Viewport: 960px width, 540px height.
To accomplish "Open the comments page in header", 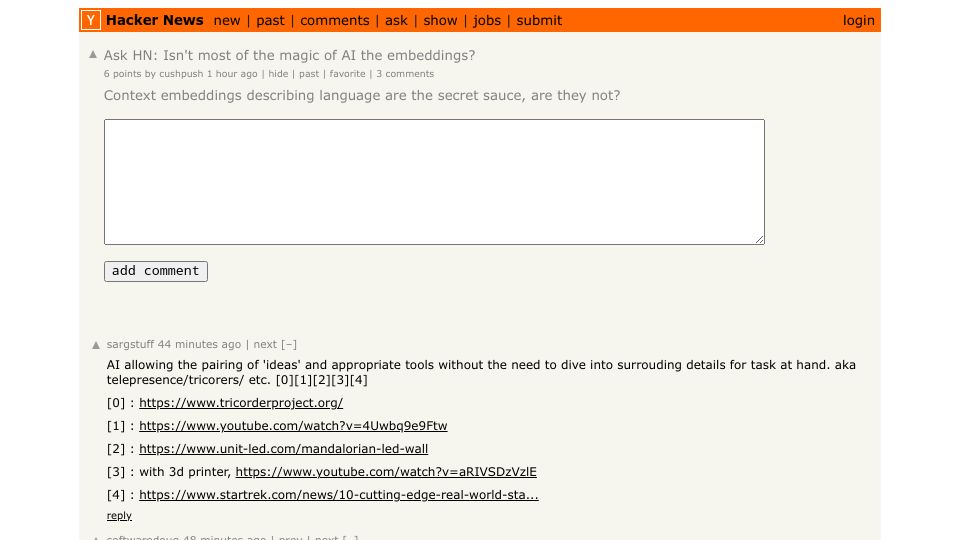I will pyautogui.click(x=335, y=21).
